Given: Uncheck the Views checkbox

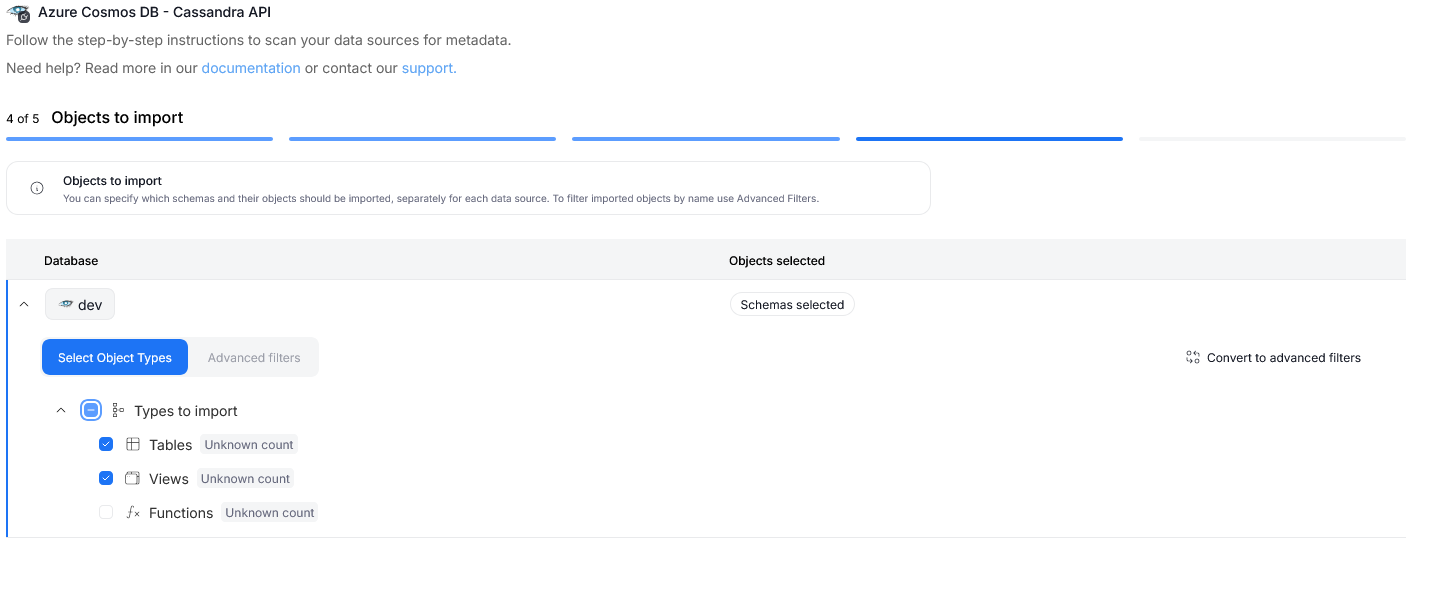Looking at the screenshot, I should pos(106,478).
